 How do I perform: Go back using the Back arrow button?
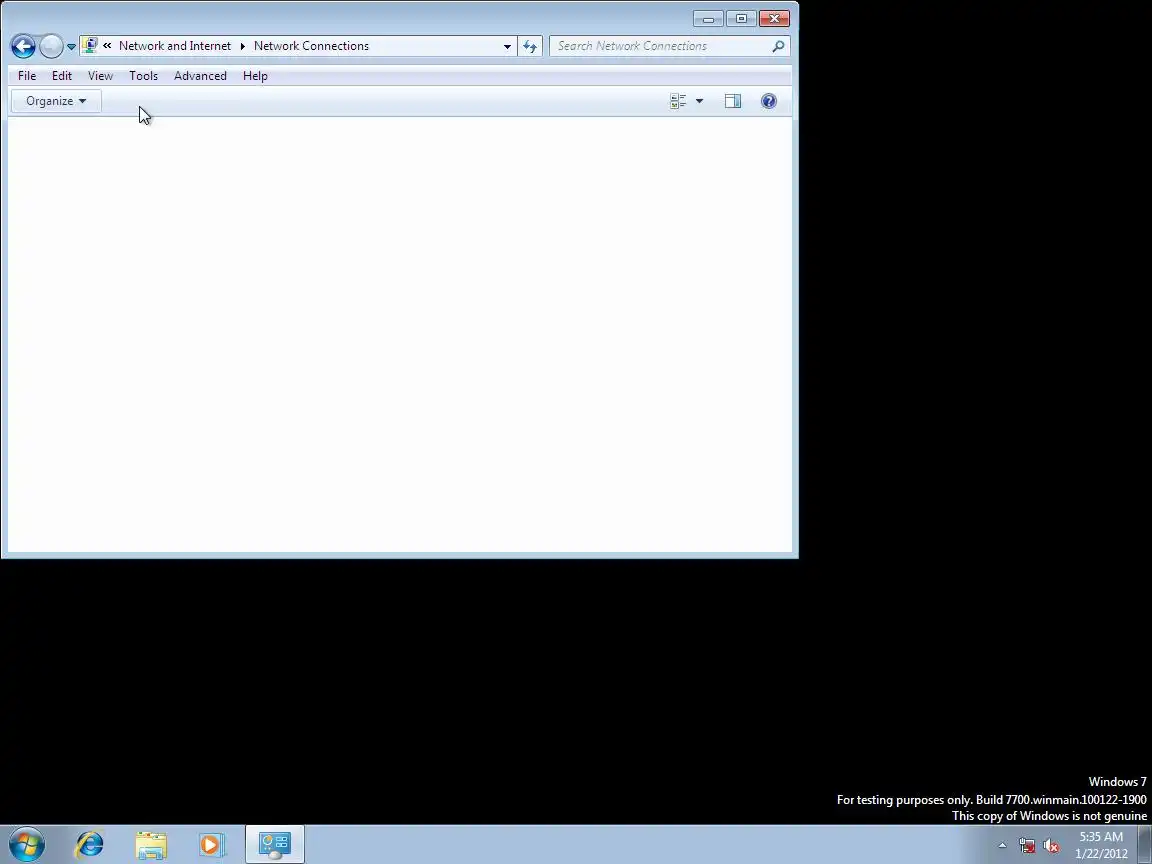click(x=23, y=46)
